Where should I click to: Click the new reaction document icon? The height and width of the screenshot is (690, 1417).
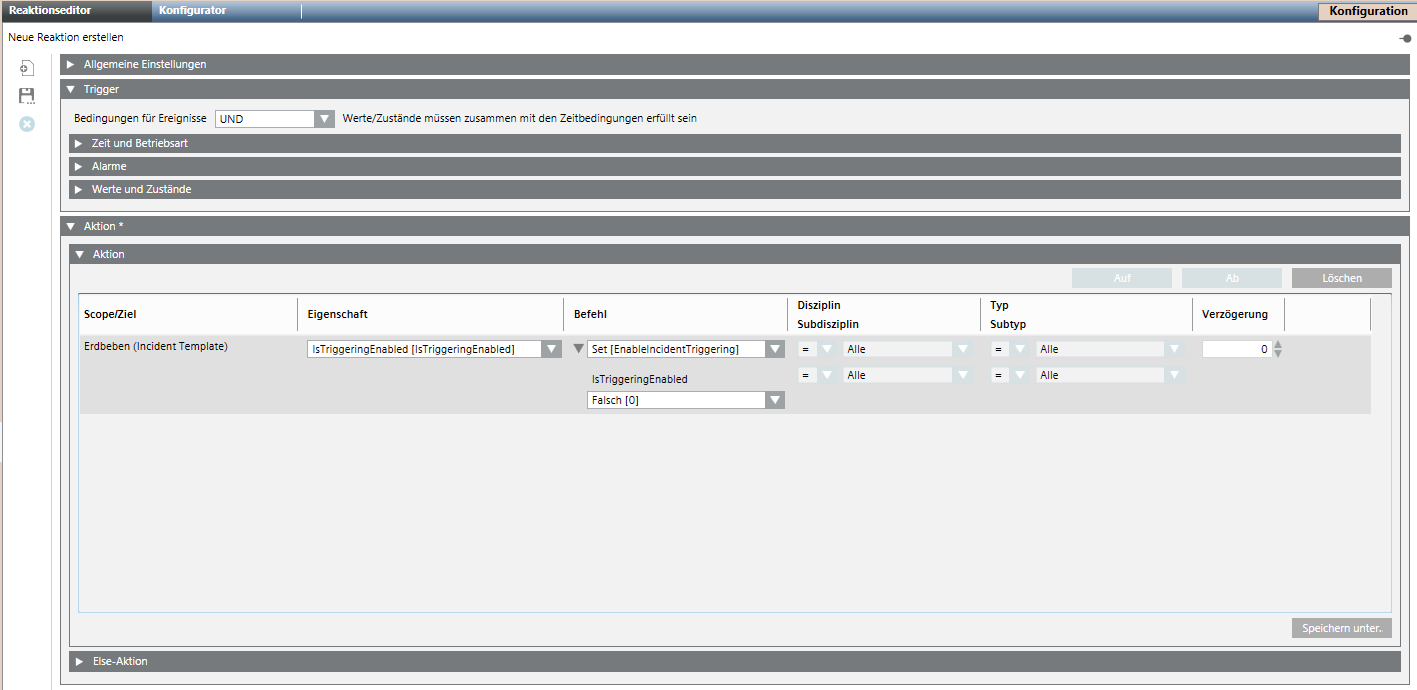27,69
